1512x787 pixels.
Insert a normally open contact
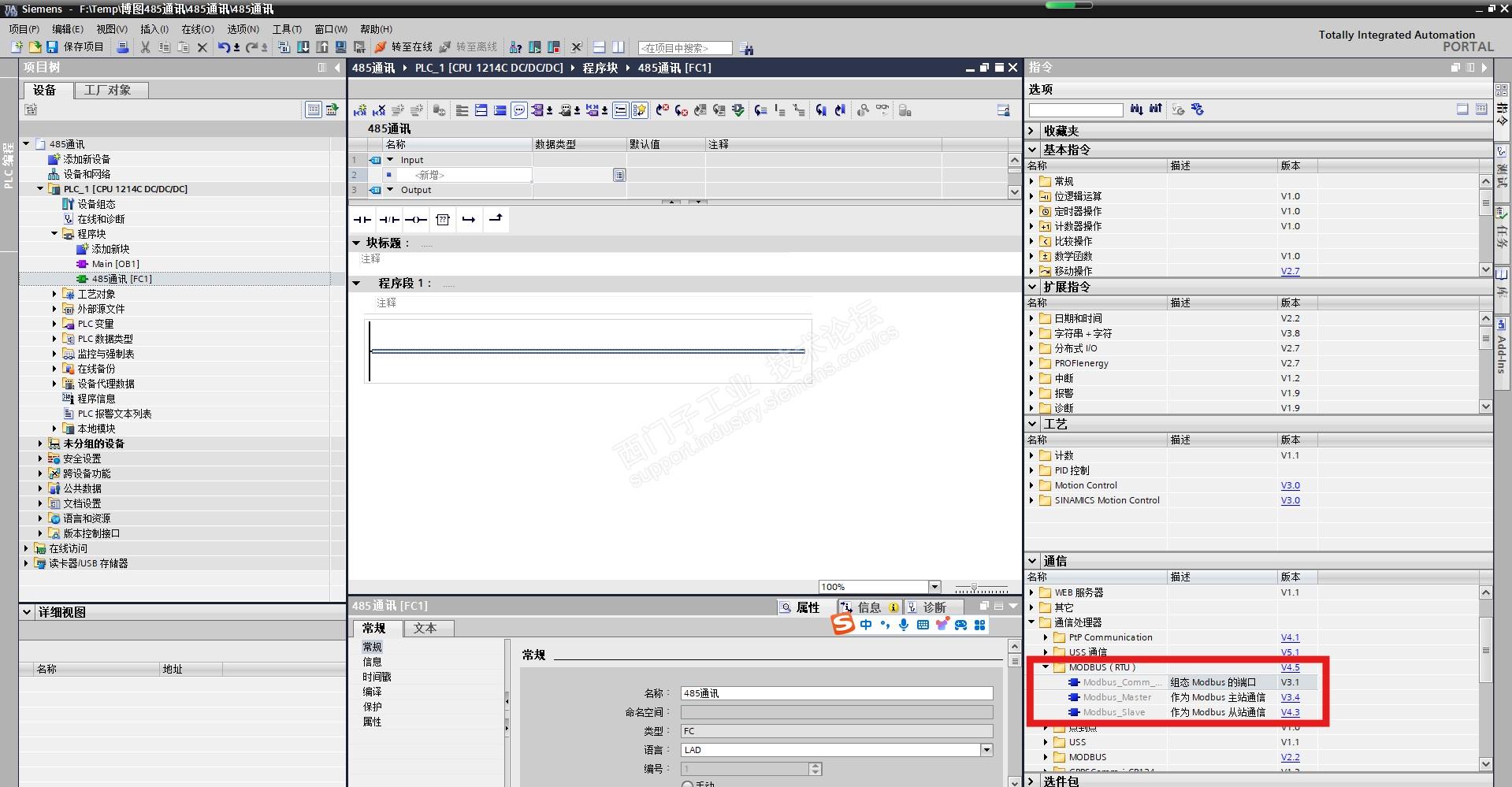362,220
